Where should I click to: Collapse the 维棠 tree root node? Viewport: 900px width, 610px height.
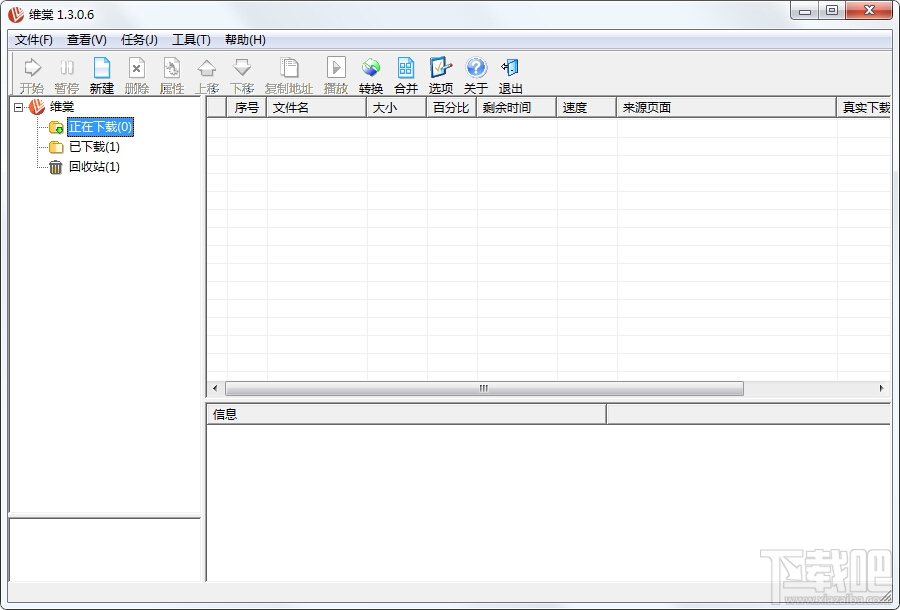[x=19, y=107]
